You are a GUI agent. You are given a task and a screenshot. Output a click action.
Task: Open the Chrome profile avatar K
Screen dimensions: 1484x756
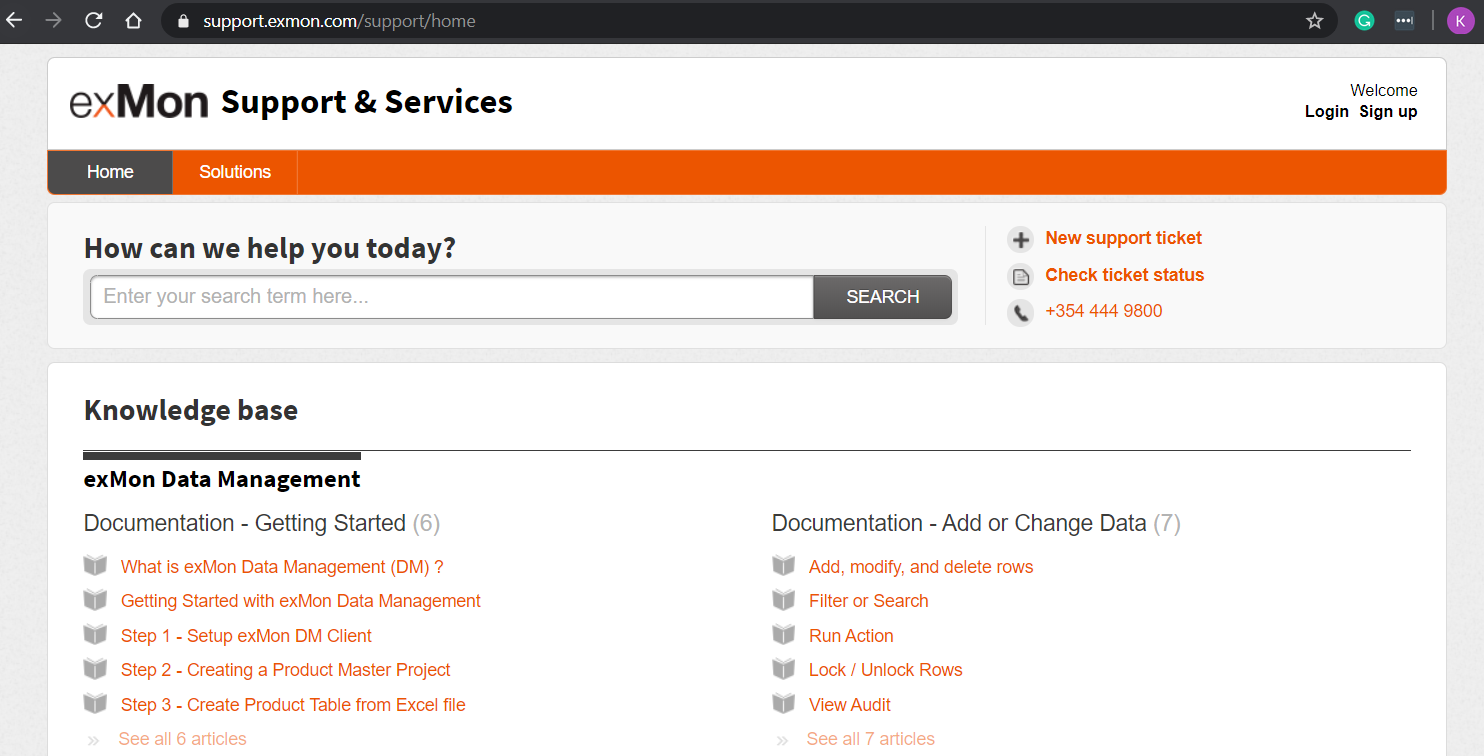[1460, 21]
